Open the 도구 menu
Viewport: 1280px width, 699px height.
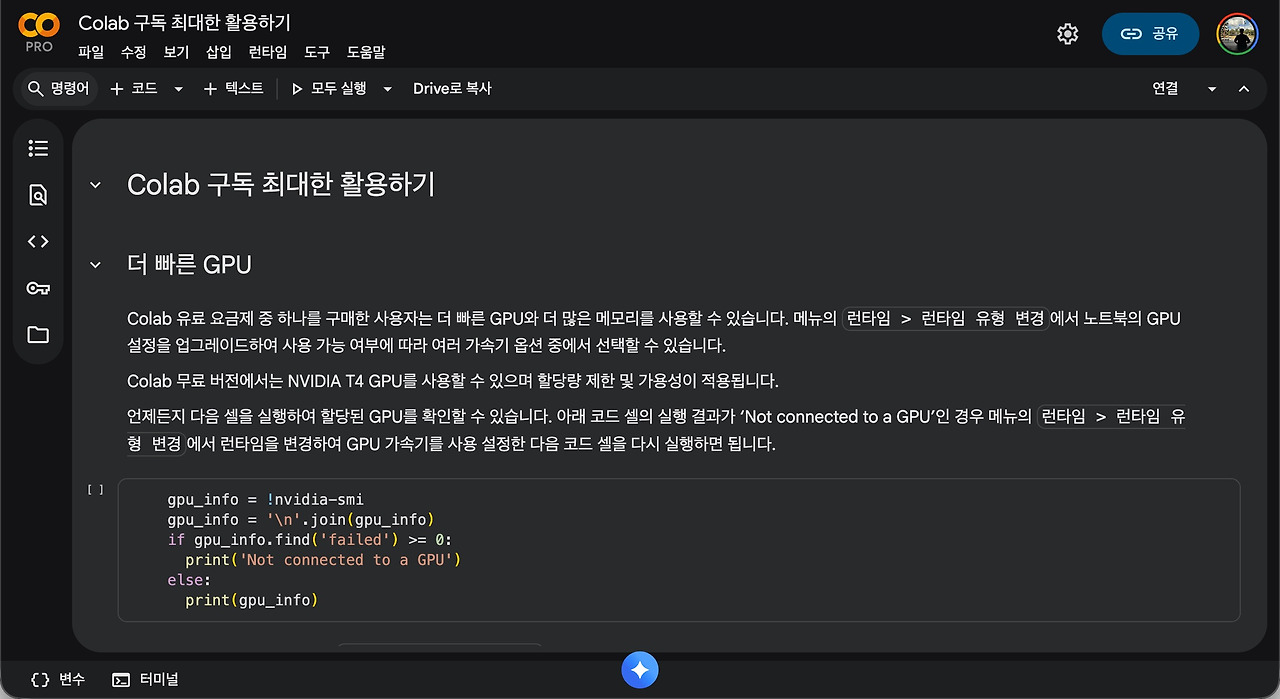coord(317,52)
